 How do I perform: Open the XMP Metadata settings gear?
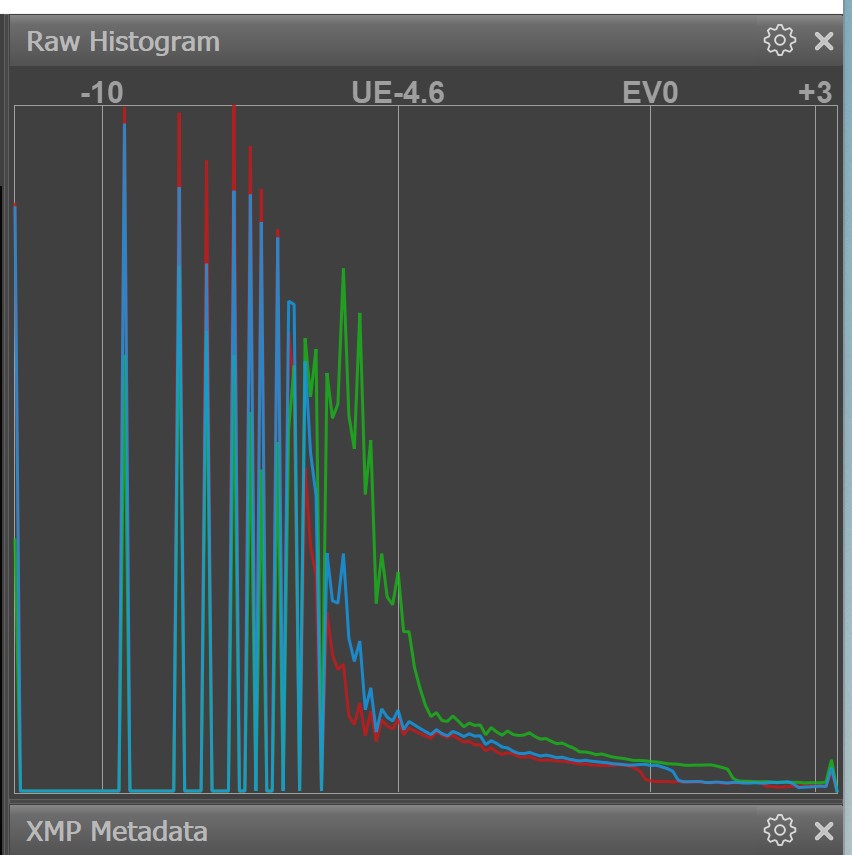tap(779, 830)
